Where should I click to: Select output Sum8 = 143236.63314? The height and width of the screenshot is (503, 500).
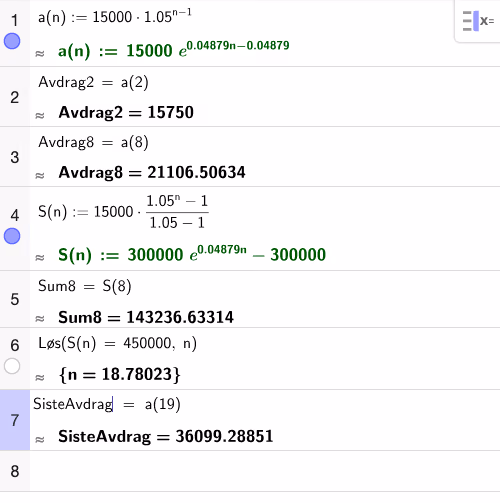pyautogui.click(x=146, y=317)
